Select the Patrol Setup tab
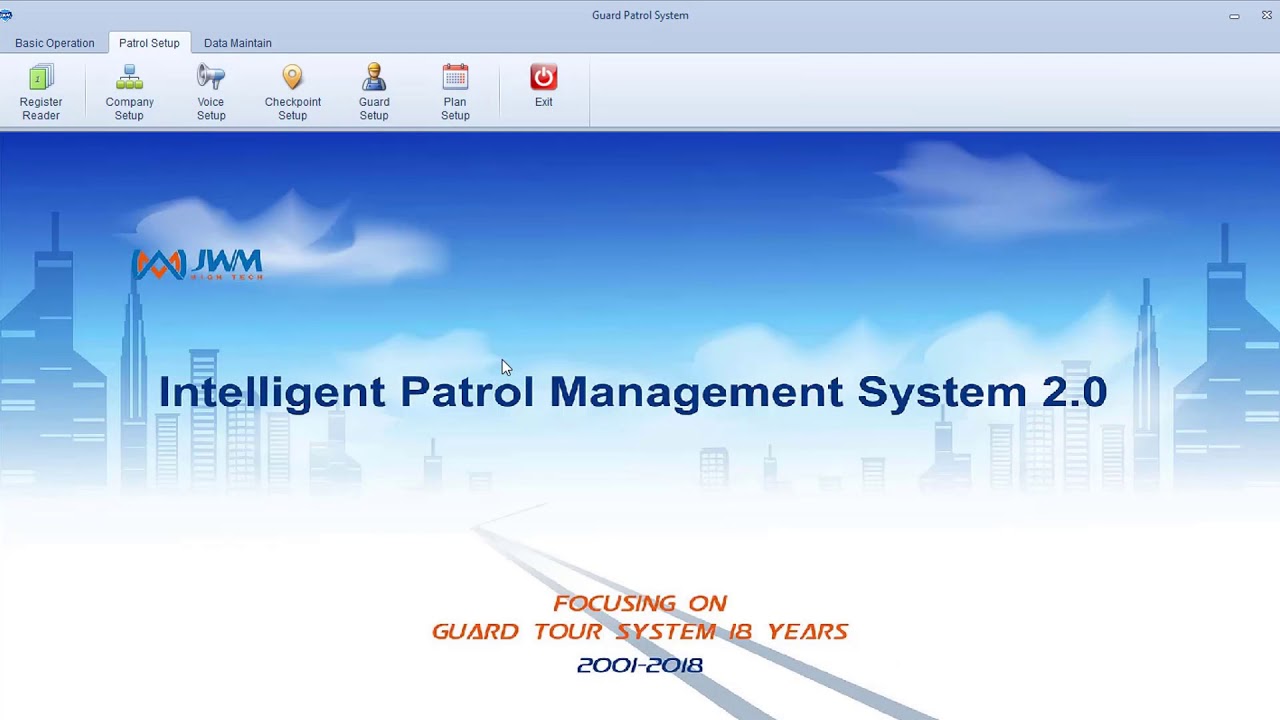Image resolution: width=1280 pixels, height=720 pixels. (x=149, y=43)
